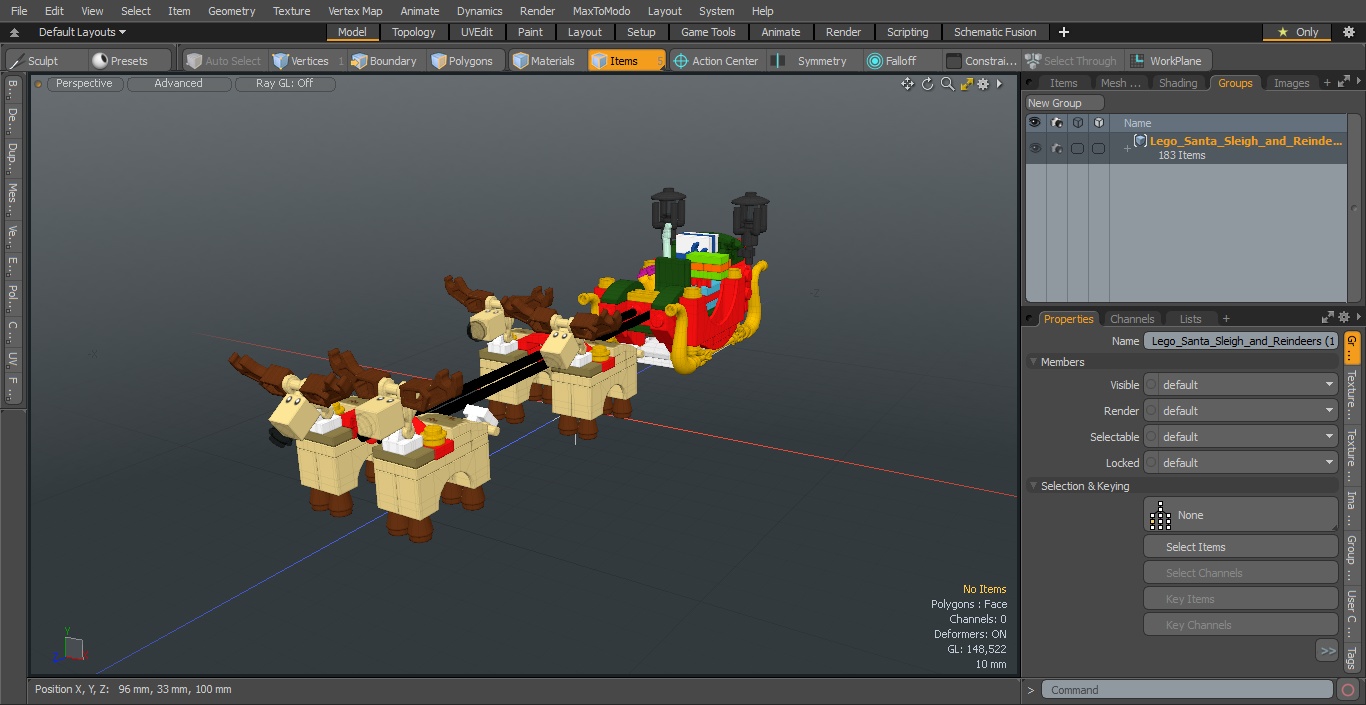Viewport: 1366px width, 705px height.
Task: Toggle Select Through on the toolbar
Action: click(1072, 61)
